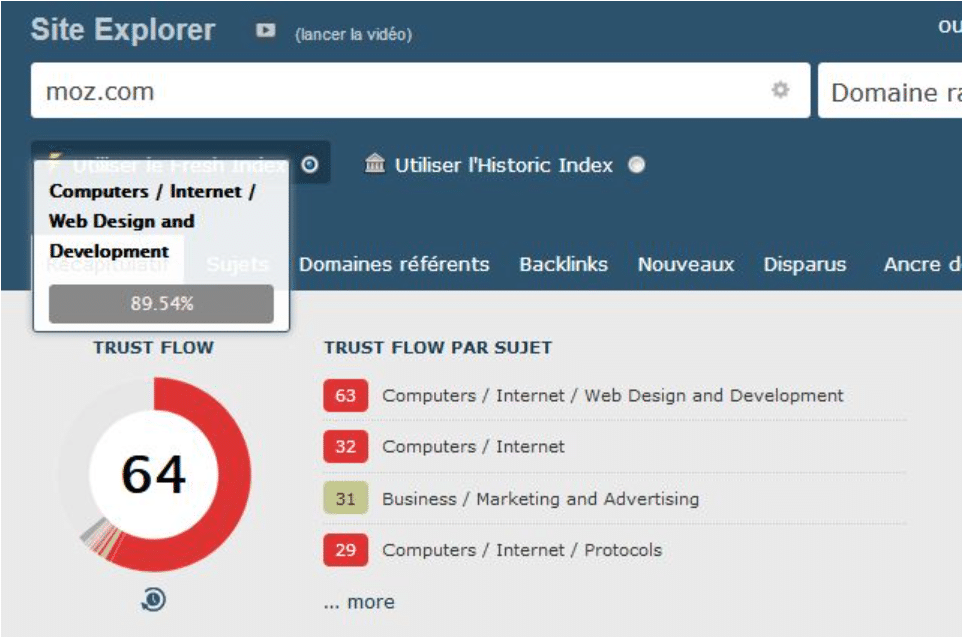This screenshot has height=637, width=964.
Task: Open the Nouveaux tab
Action: (686, 264)
